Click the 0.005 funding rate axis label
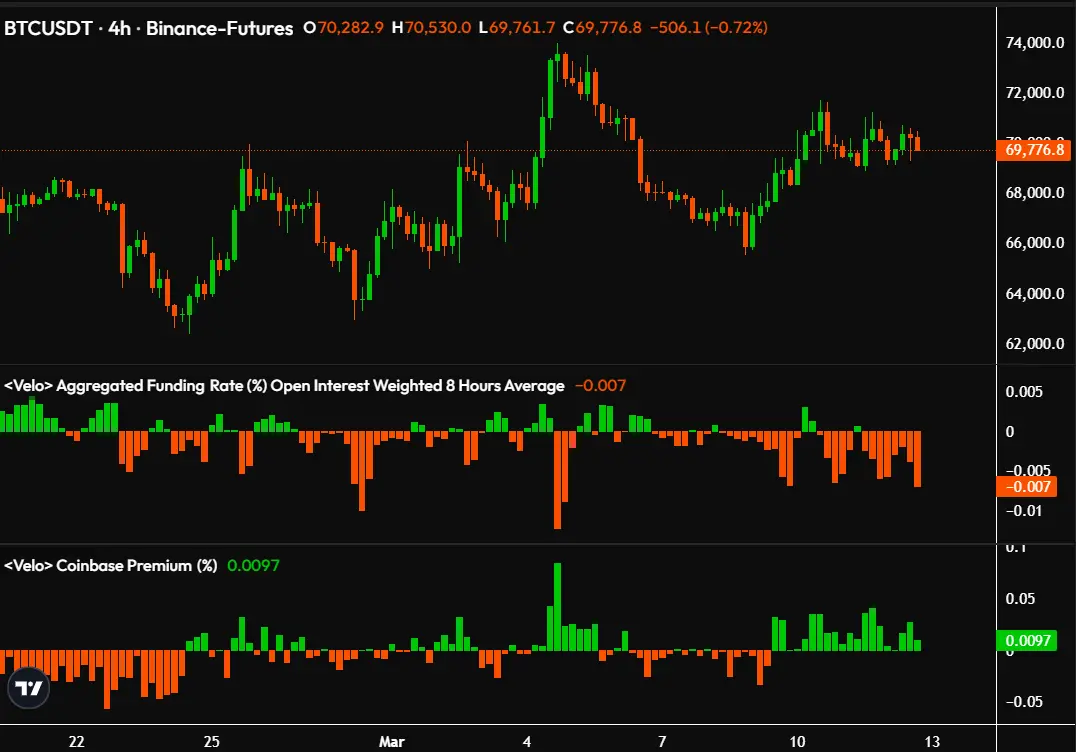1076x752 pixels. point(1024,392)
